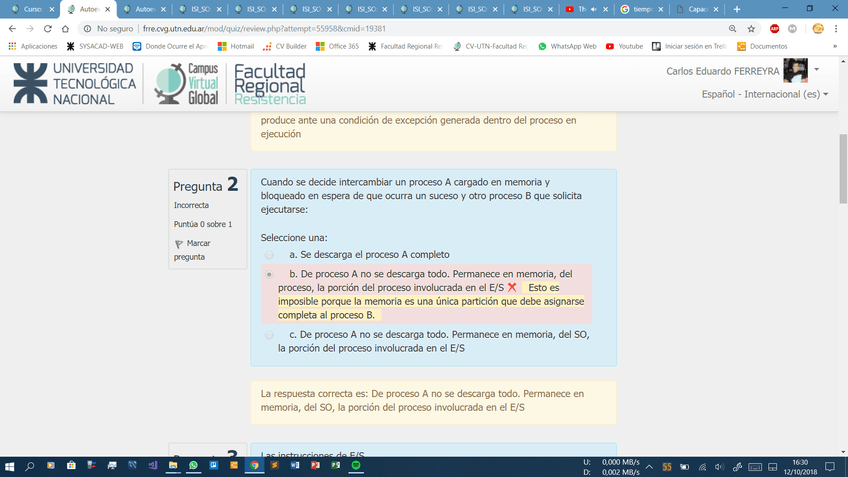Click the page vertical scrollbar

pos(842,250)
